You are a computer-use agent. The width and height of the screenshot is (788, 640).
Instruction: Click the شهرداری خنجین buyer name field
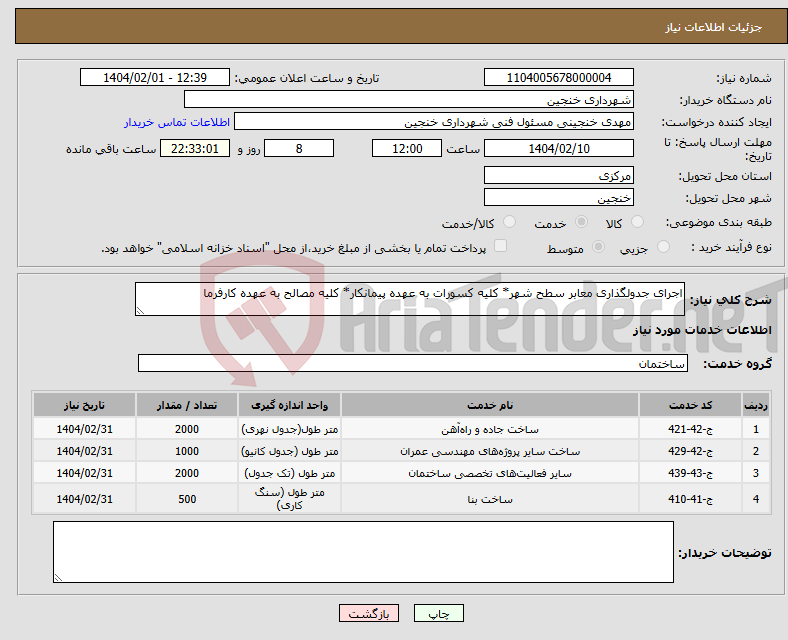coord(409,99)
